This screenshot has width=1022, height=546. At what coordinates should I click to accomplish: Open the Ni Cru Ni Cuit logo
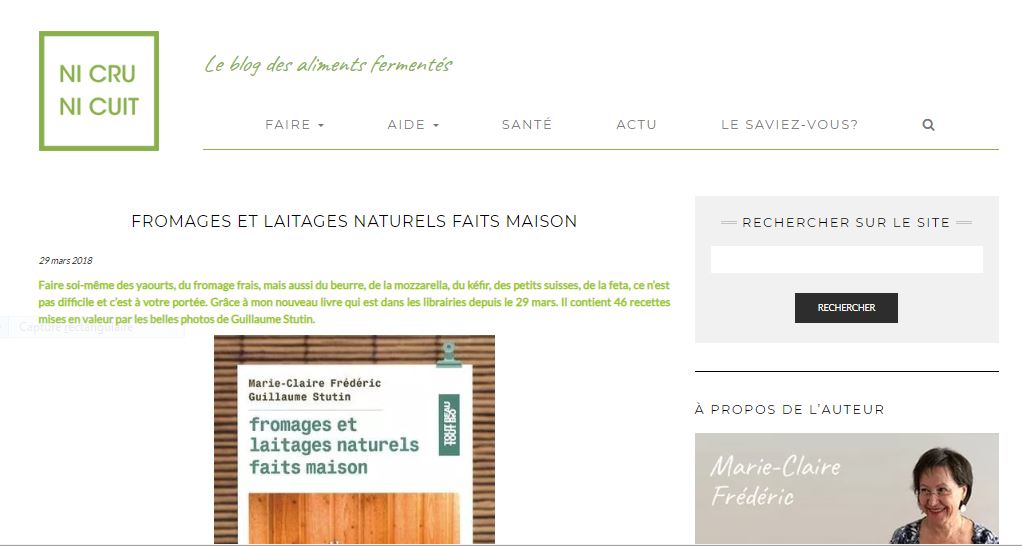click(99, 91)
